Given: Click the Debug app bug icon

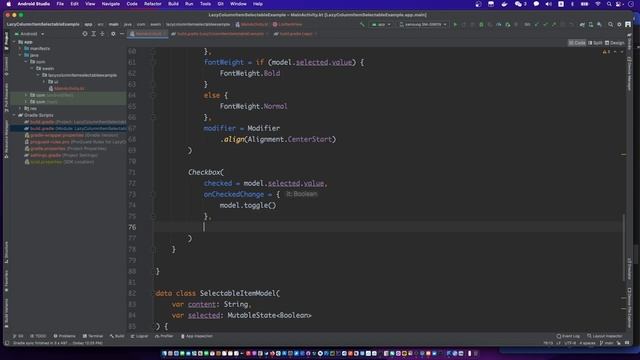Looking at the screenshot, I should (481, 24).
